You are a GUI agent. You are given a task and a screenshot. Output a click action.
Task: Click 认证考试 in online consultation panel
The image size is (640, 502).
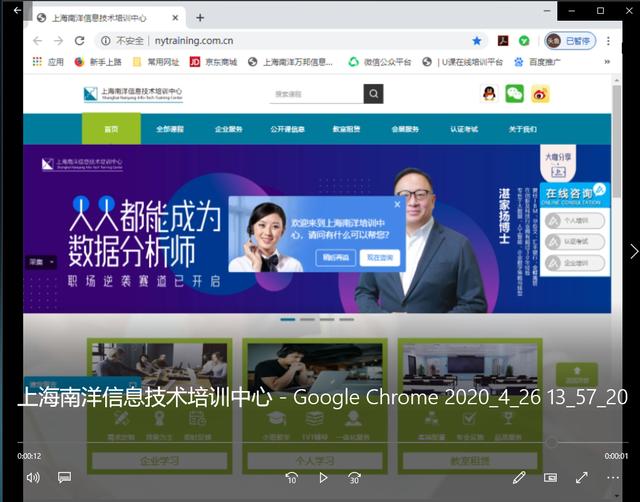[x=575, y=242]
